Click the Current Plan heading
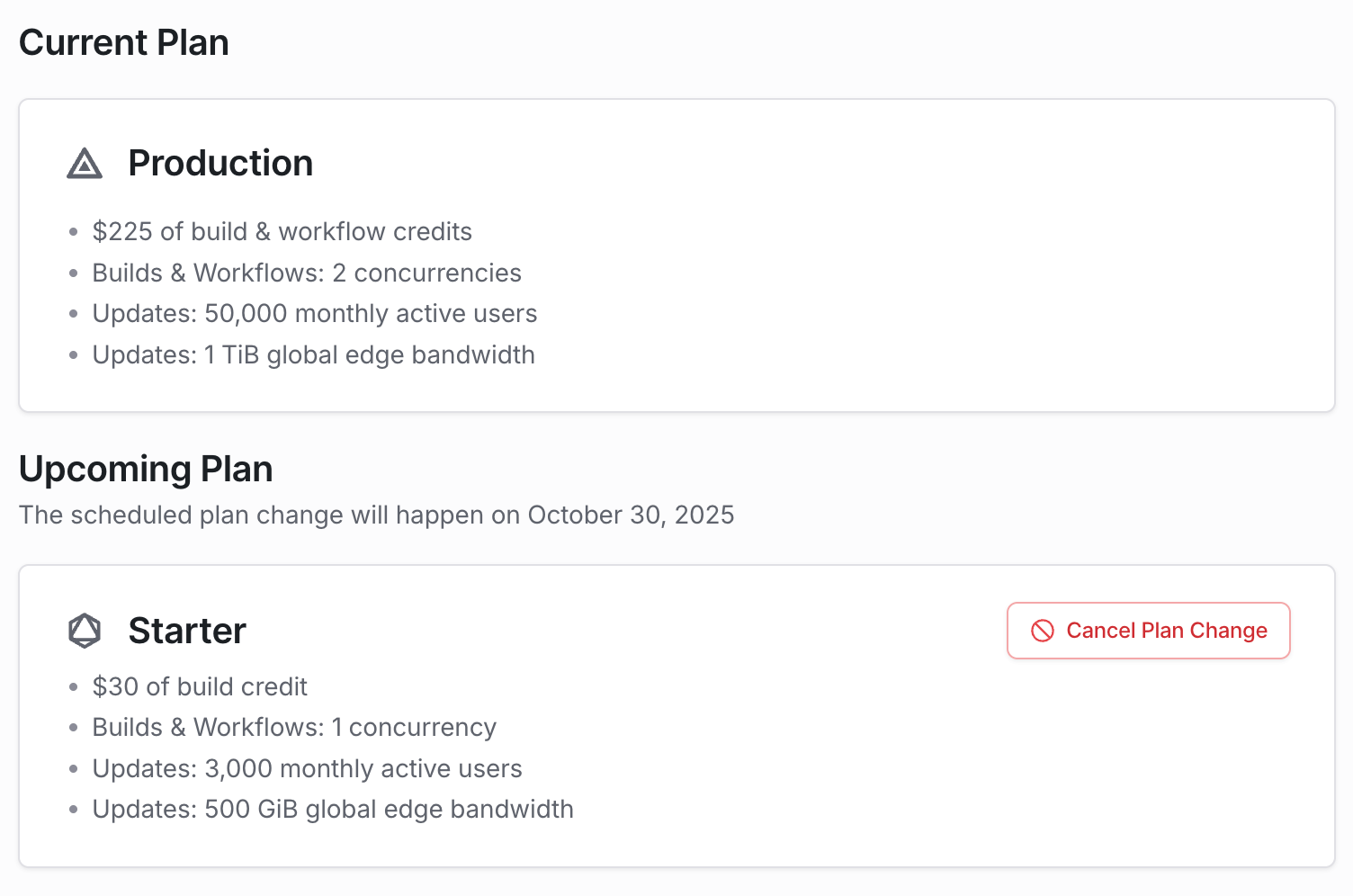This screenshot has height=896, width=1353. 124,42
